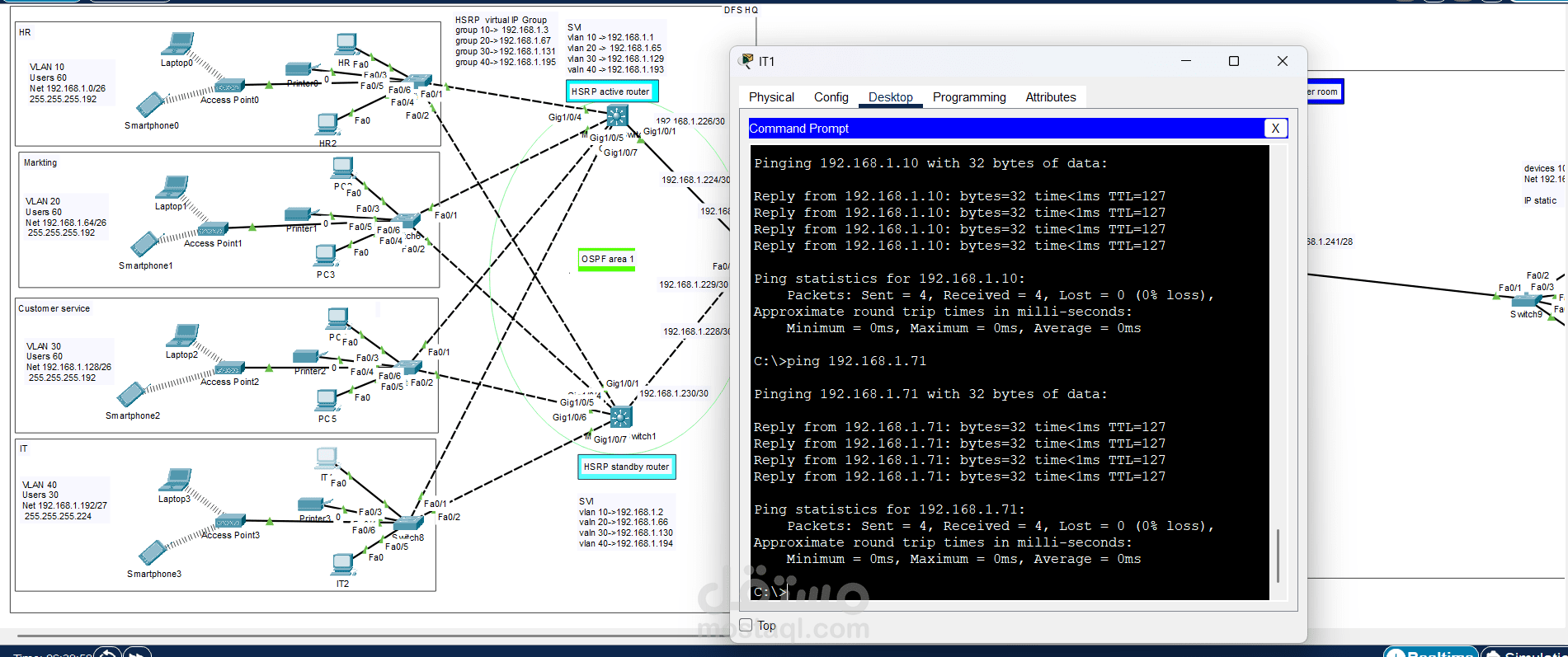Image resolution: width=1568 pixels, height=657 pixels.
Task: Click the Printer3 icon
Action: click(311, 505)
